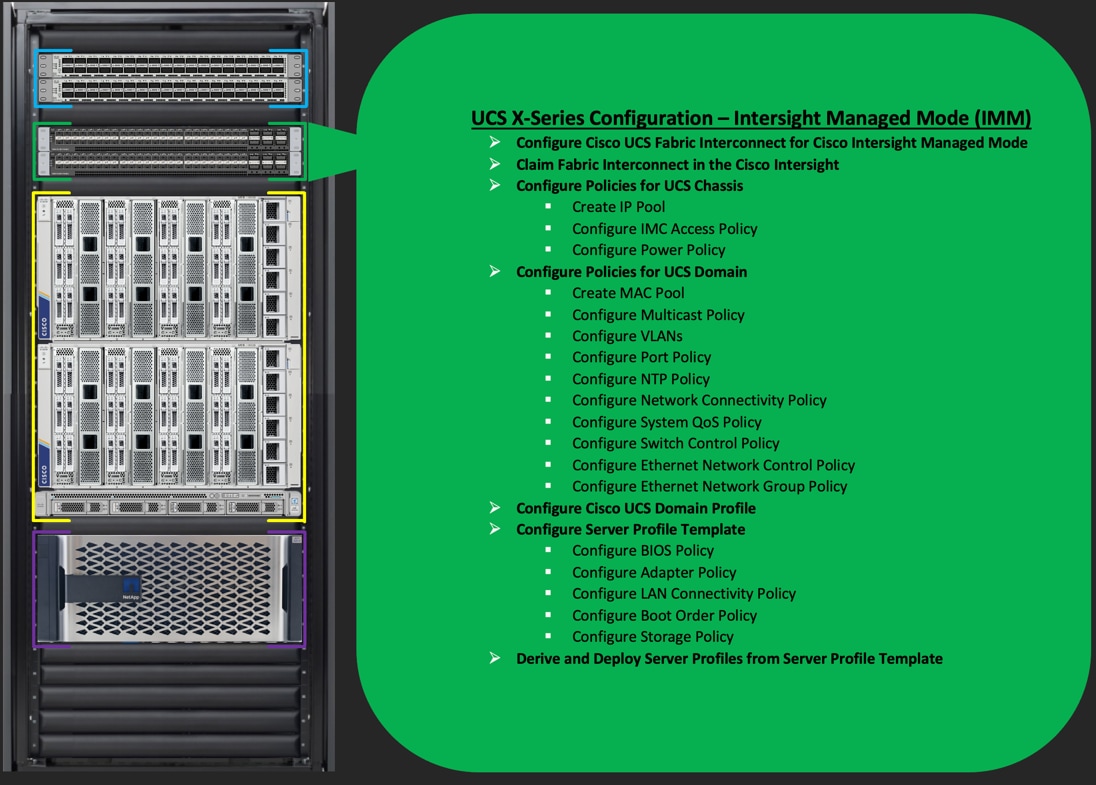Screen dimensions: 1096x785
Task: Click the NetApp storage array in the rack
Action: 170,589
